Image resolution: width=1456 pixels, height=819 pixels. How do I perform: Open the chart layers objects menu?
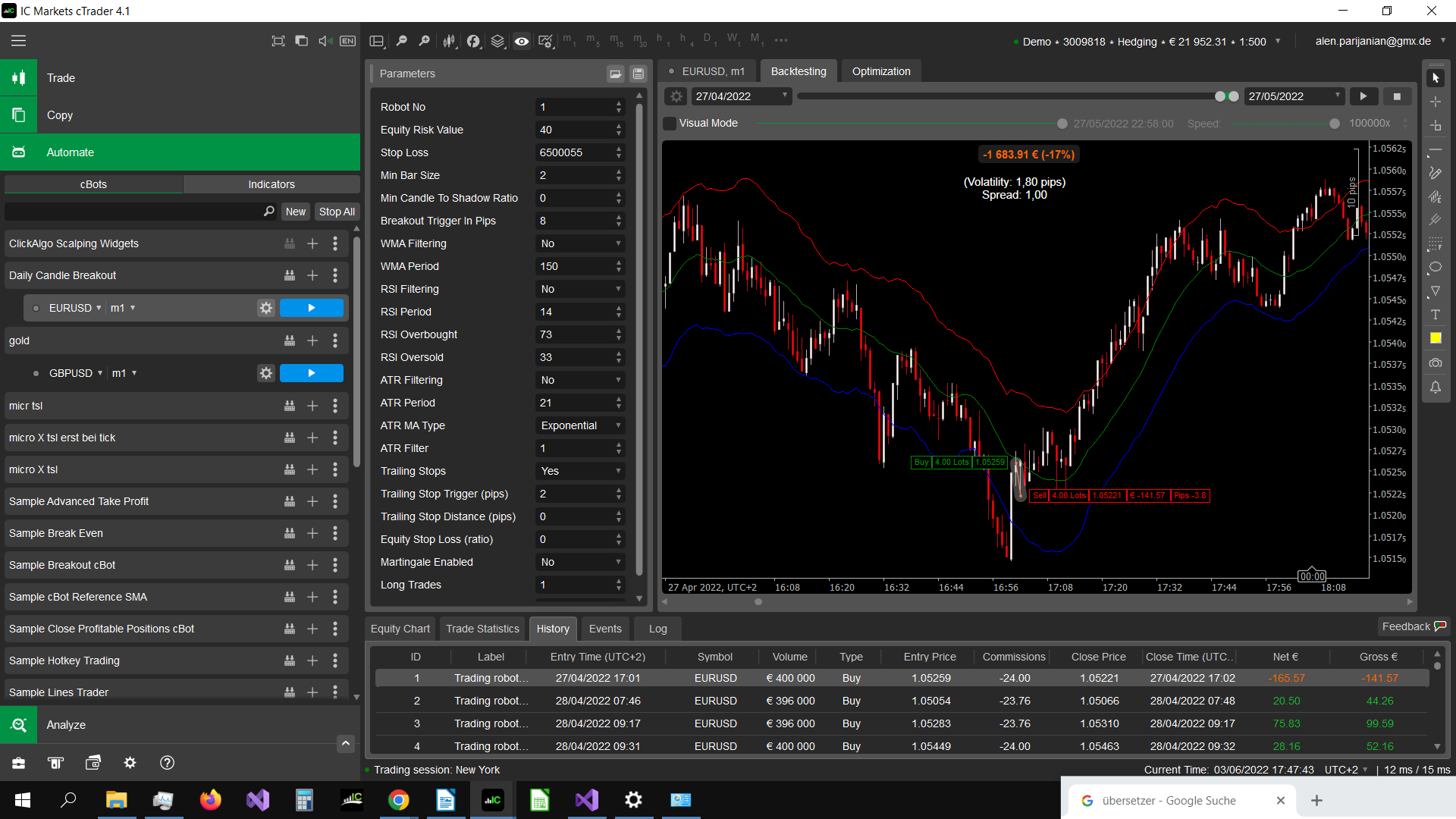(x=497, y=41)
